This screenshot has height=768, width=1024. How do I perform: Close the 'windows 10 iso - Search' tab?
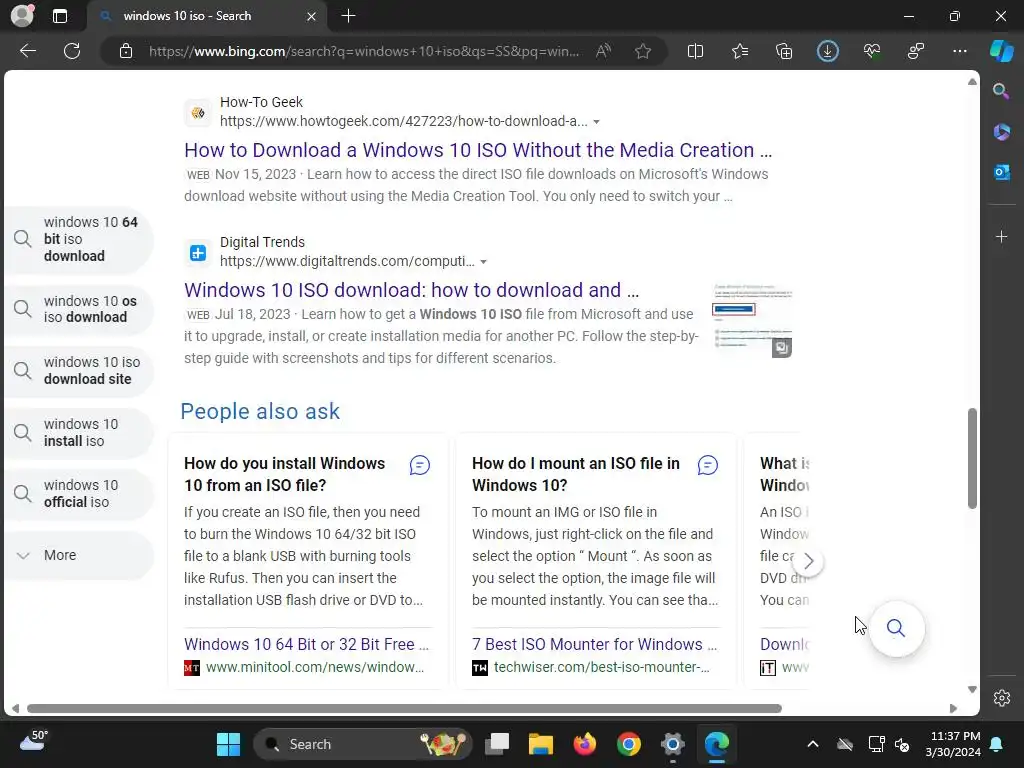pos(312,16)
